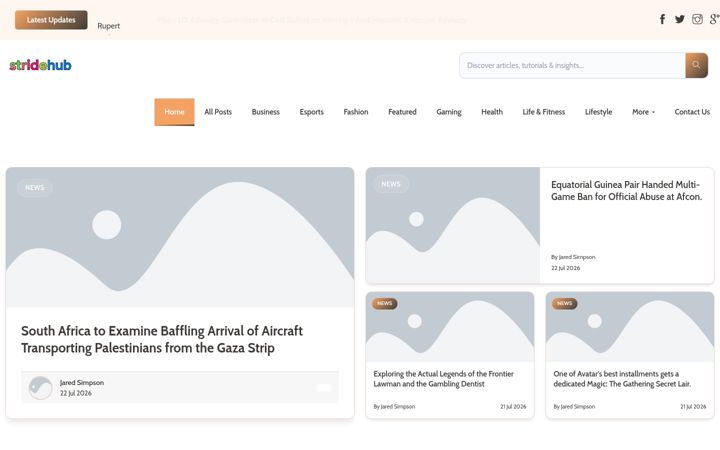The width and height of the screenshot is (720, 450).
Task: Click 22 Jul 2026 date on Equatorial Guinea card
Action: (x=566, y=268)
